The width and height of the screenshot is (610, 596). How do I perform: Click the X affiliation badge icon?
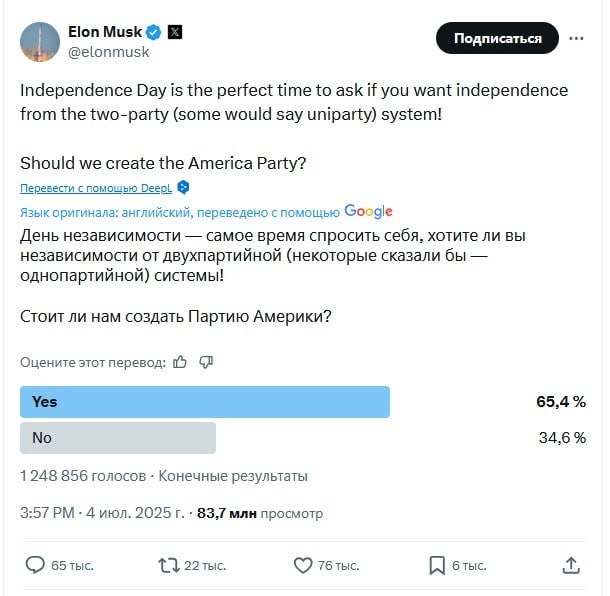pos(174,31)
